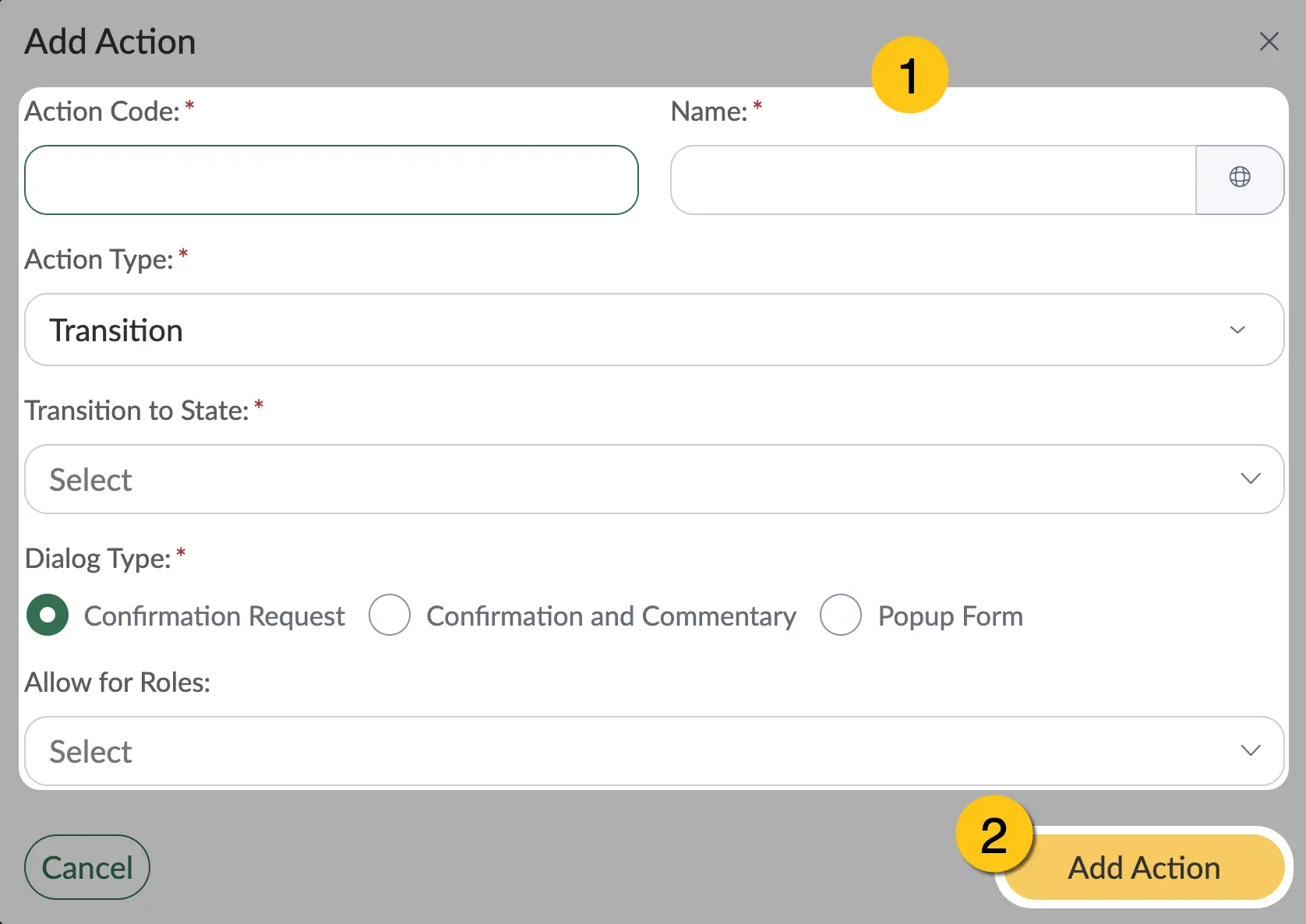Select the Confirmation Request radio button
1306x924 pixels.
(x=48, y=615)
